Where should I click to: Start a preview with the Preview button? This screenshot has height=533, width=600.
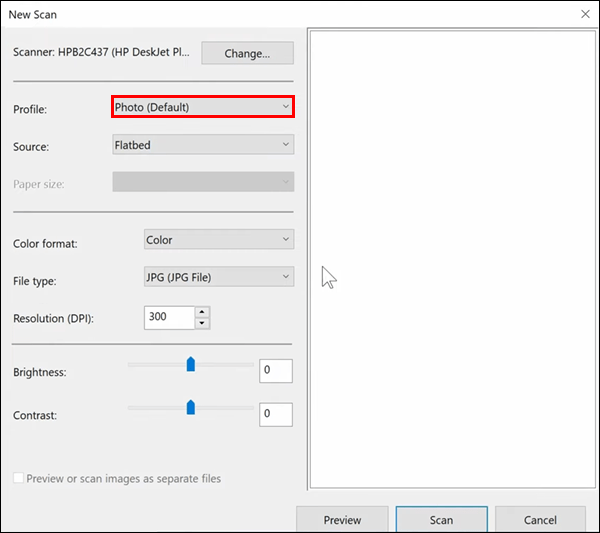tap(342, 520)
